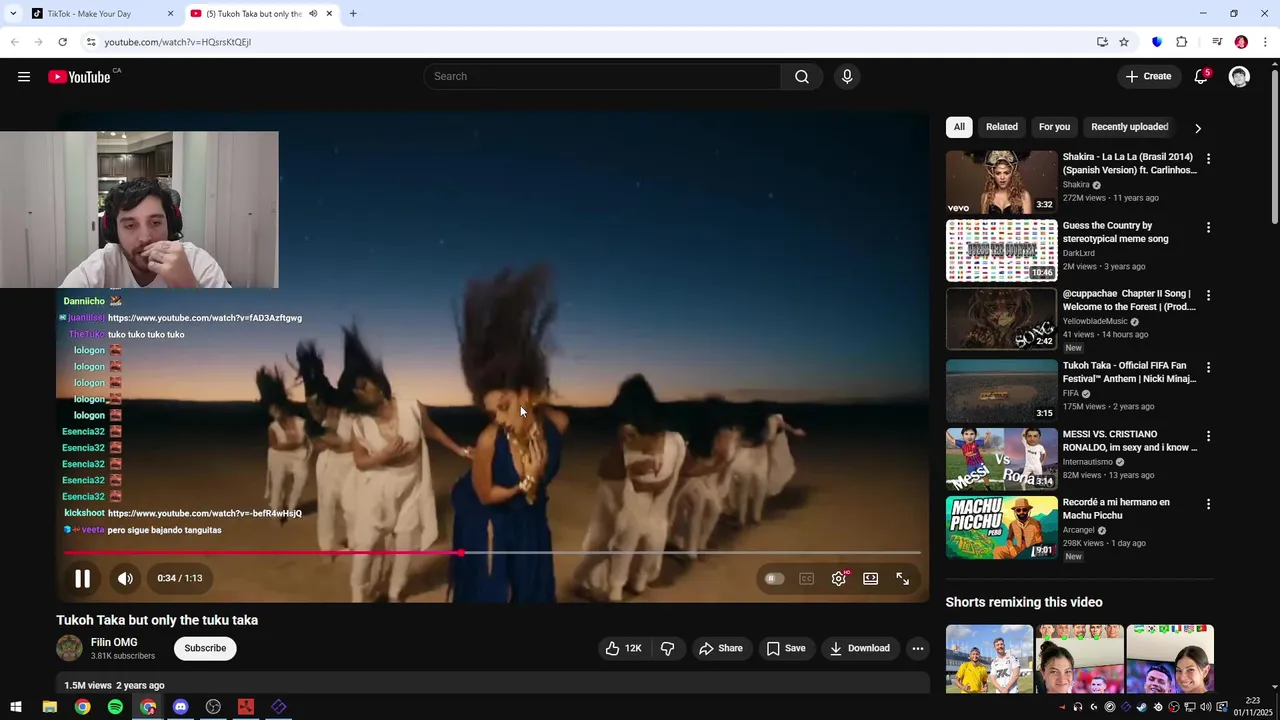The width and height of the screenshot is (1280, 720).
Task: View site information icon in address bar
Action: point(91,42)
